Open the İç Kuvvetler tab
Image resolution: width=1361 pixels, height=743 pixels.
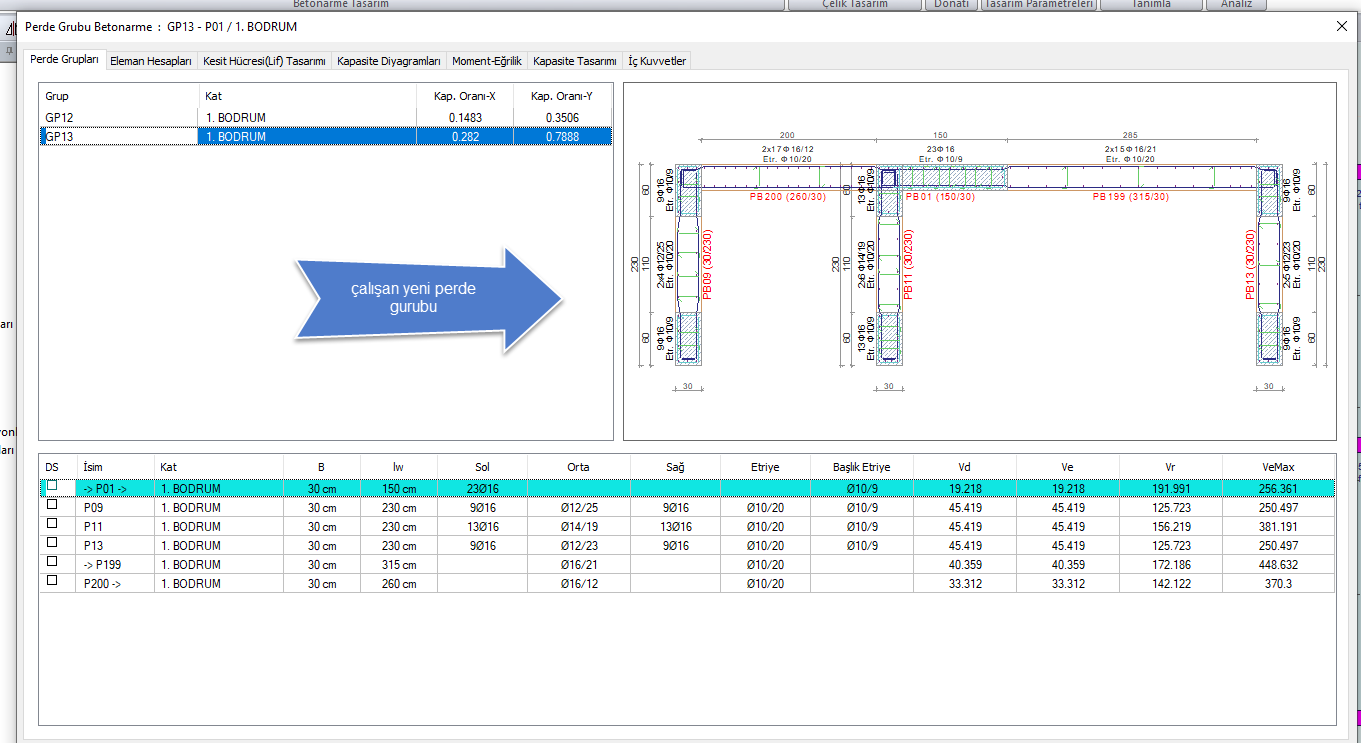[x=657, y=61]
